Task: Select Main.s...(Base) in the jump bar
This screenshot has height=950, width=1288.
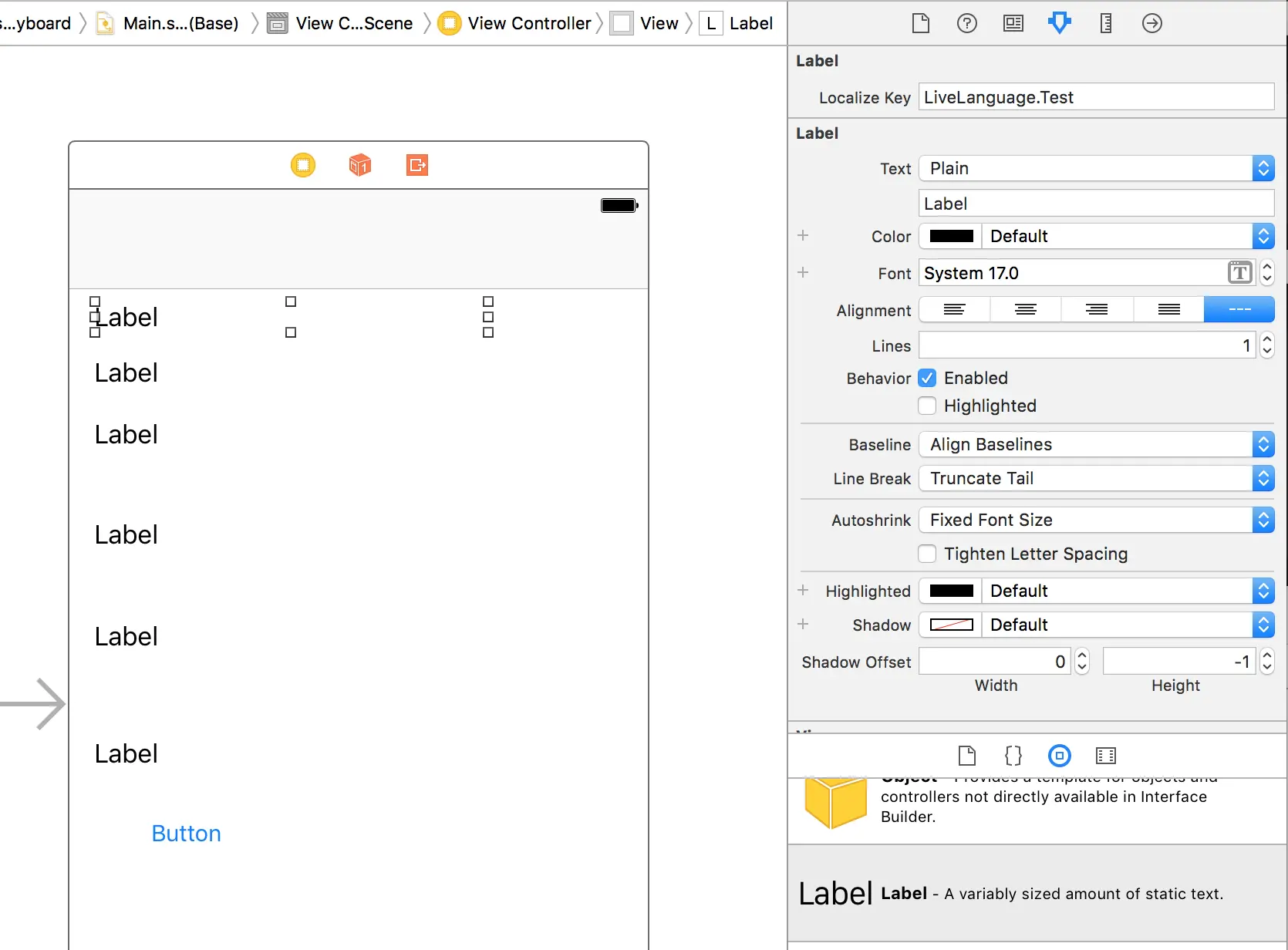Action: (x=181, y=23)
